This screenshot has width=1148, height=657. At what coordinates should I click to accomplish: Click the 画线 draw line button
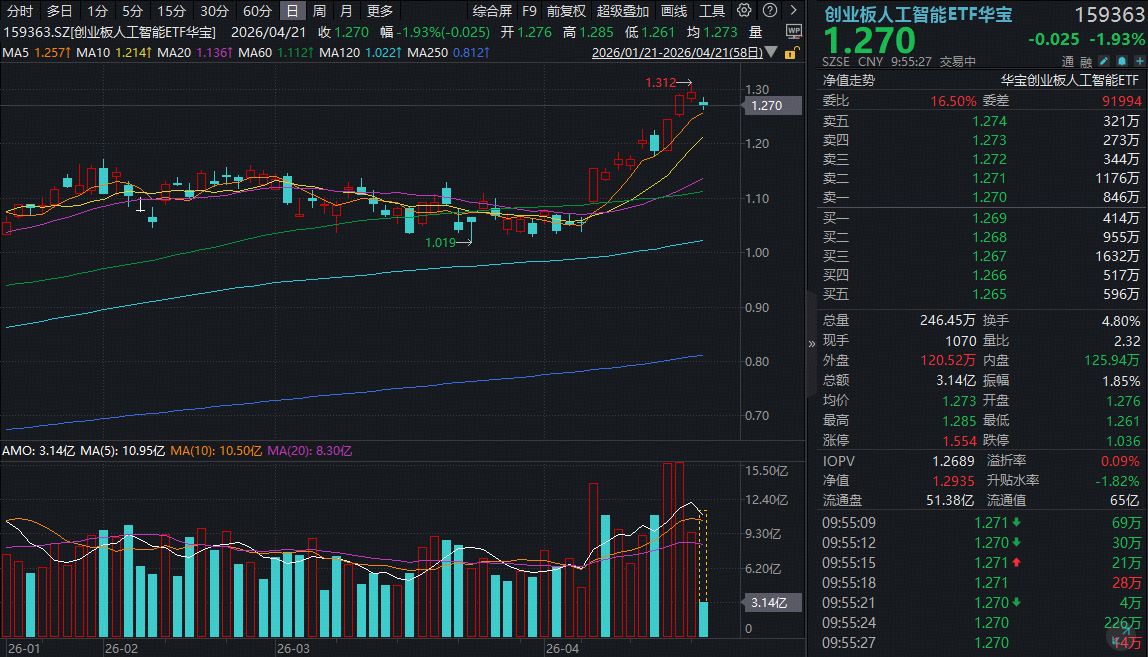(674, 11)
